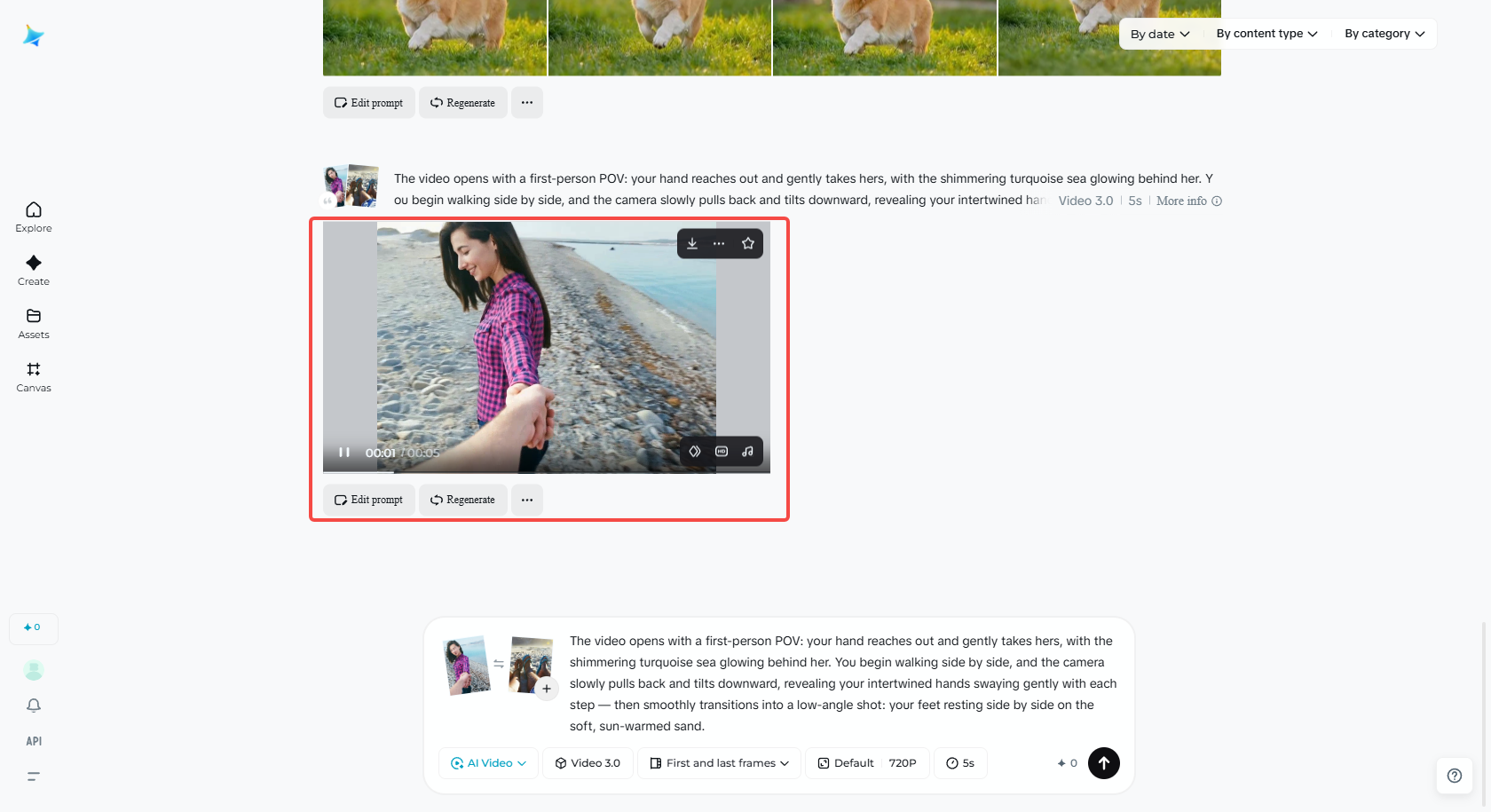
Task: Click the diamond frame icon on the video
Action: 695,452
